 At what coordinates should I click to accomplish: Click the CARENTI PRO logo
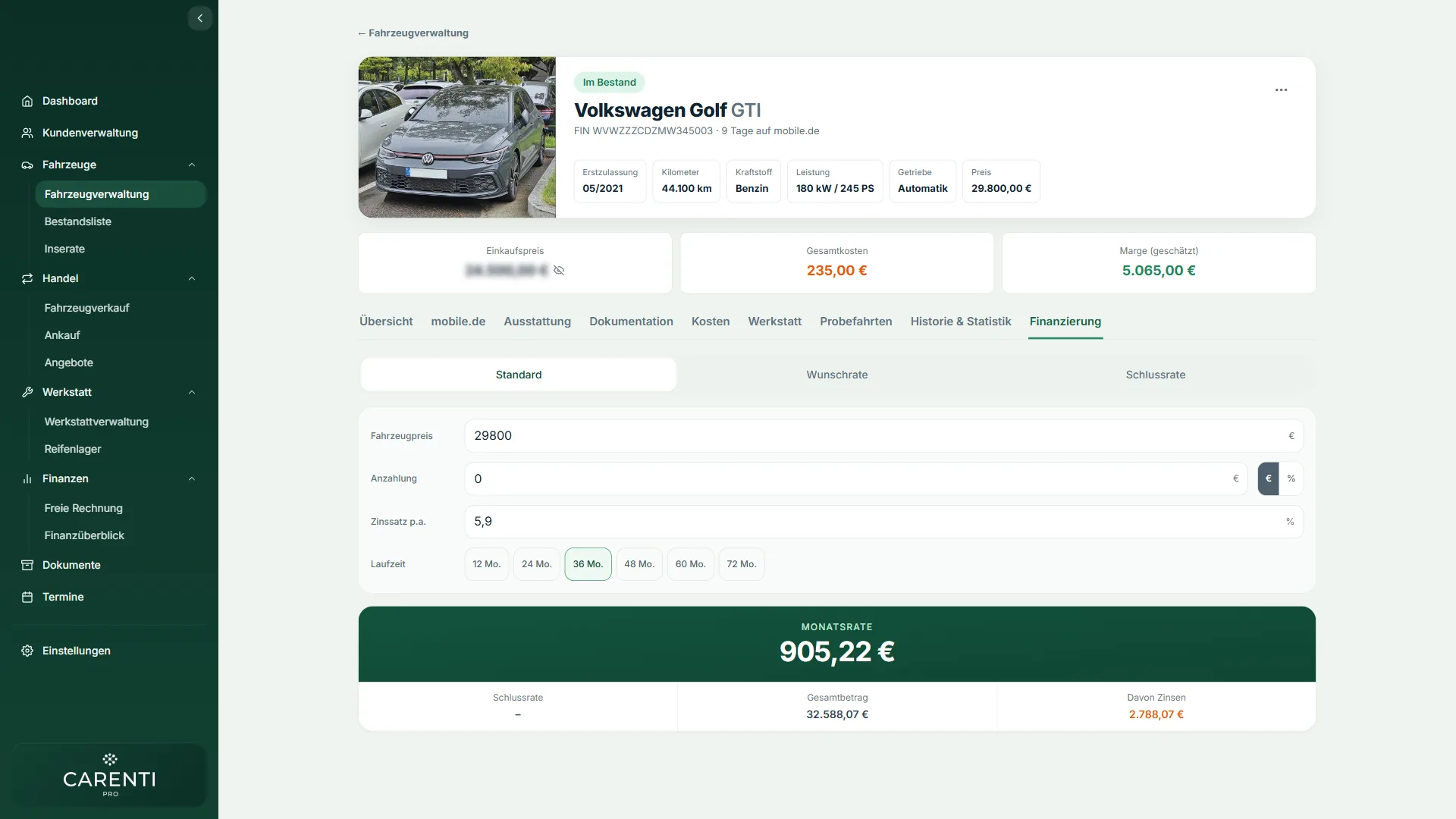pyautogui.click(x=109, y=774)
